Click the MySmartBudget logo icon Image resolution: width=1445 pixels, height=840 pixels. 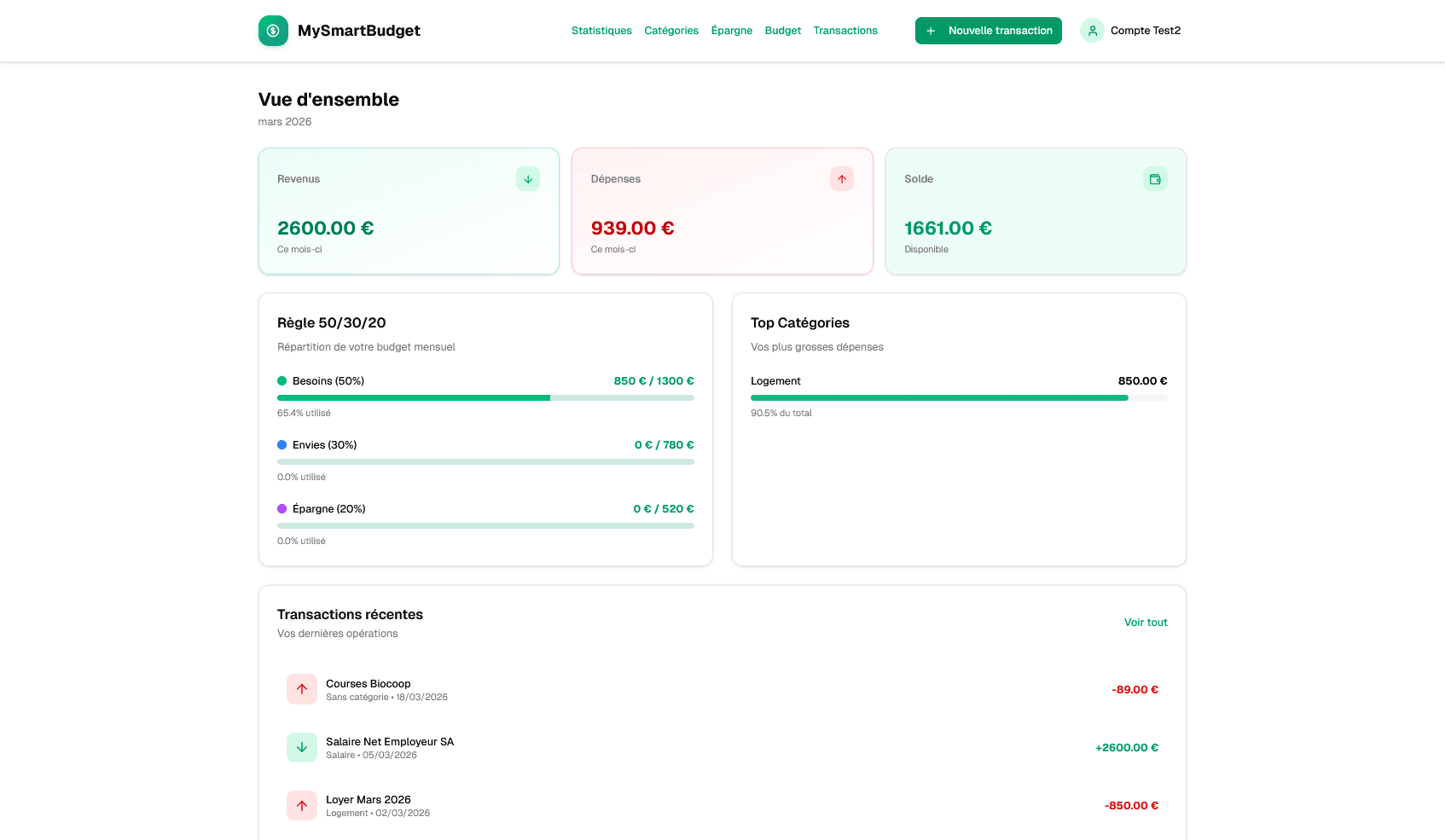273,30
